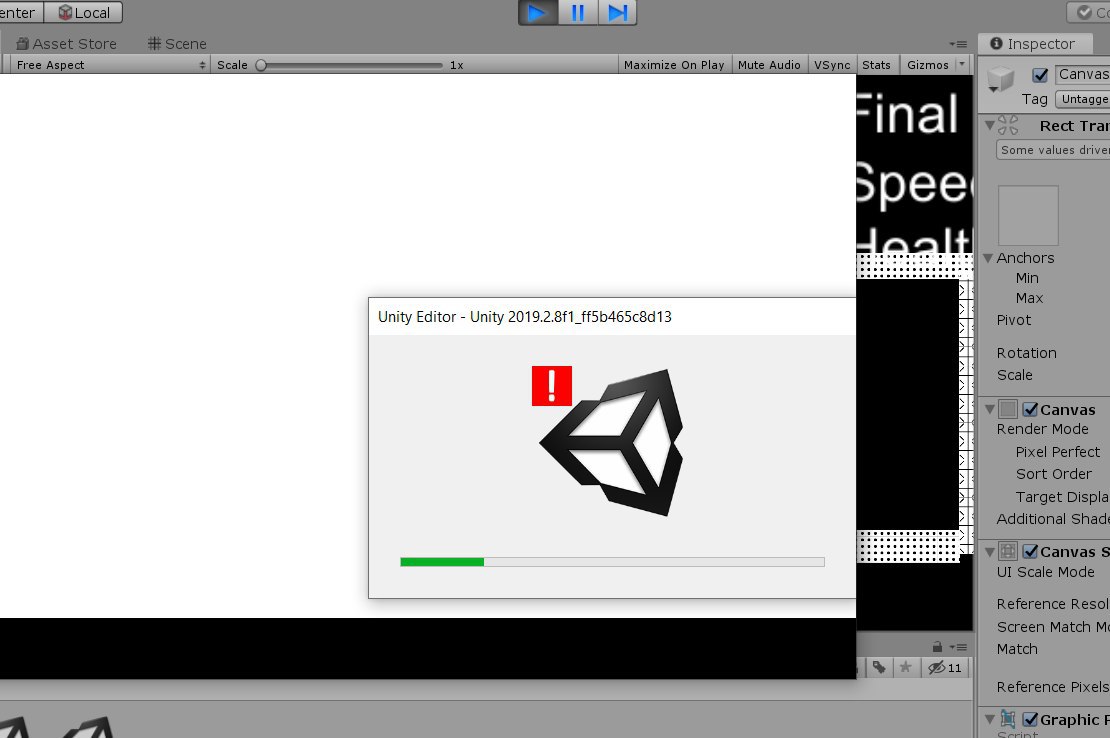The image size is (1110, 738).
Task: Open the lower panel options menu
Action: 958,647
